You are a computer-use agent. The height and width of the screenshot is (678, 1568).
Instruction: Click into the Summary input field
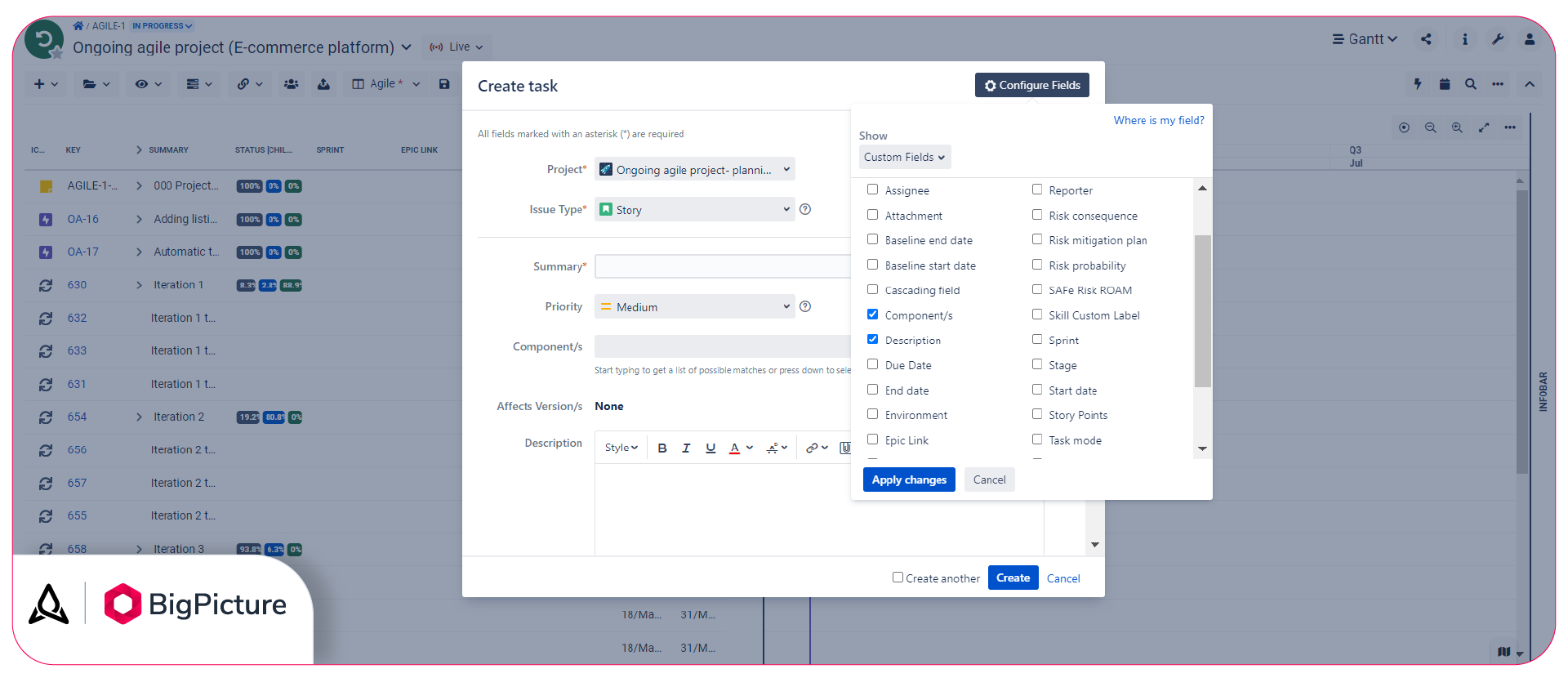point(722,266)
